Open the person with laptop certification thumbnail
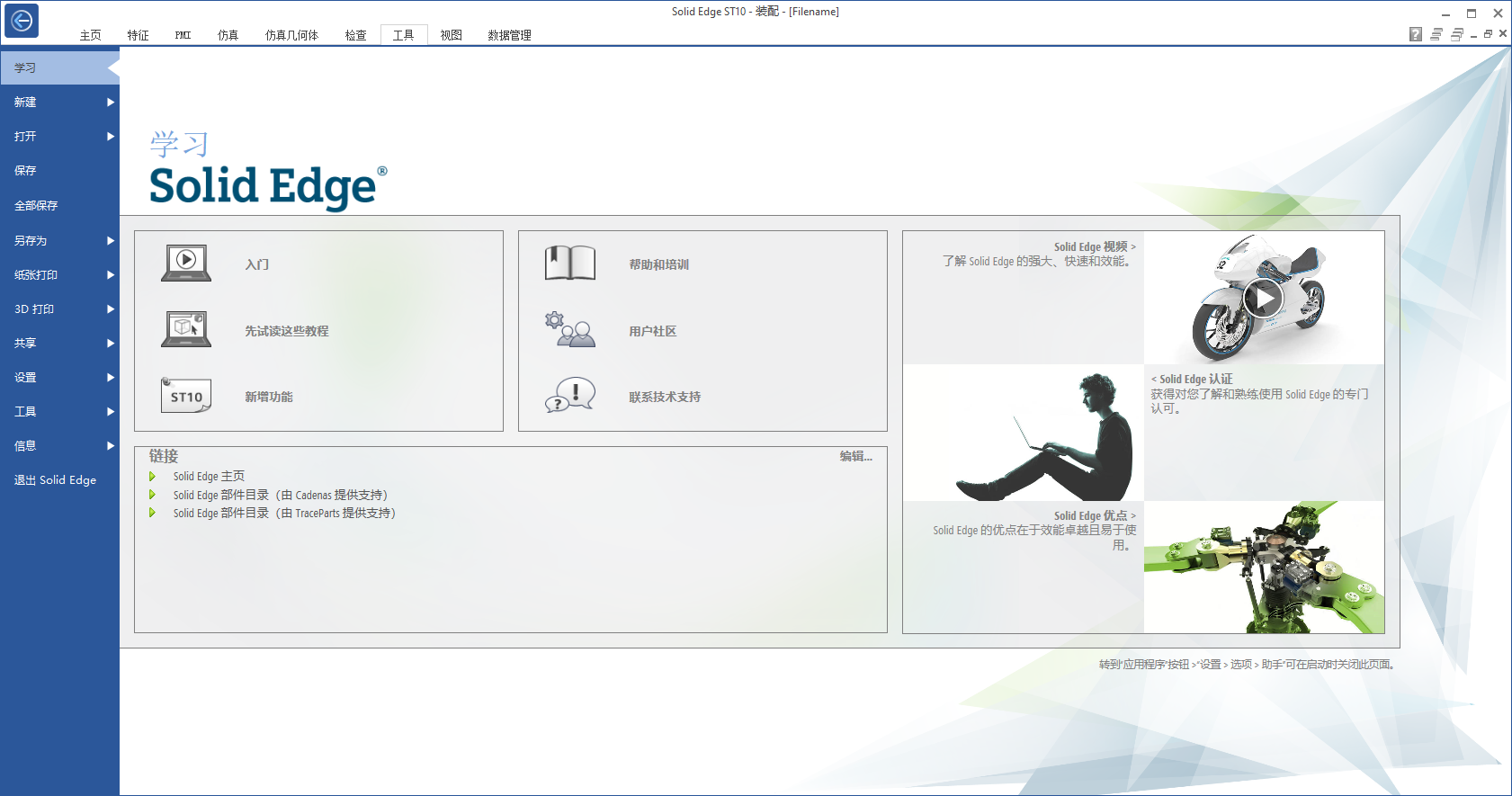 click(x=1024, y=433)
